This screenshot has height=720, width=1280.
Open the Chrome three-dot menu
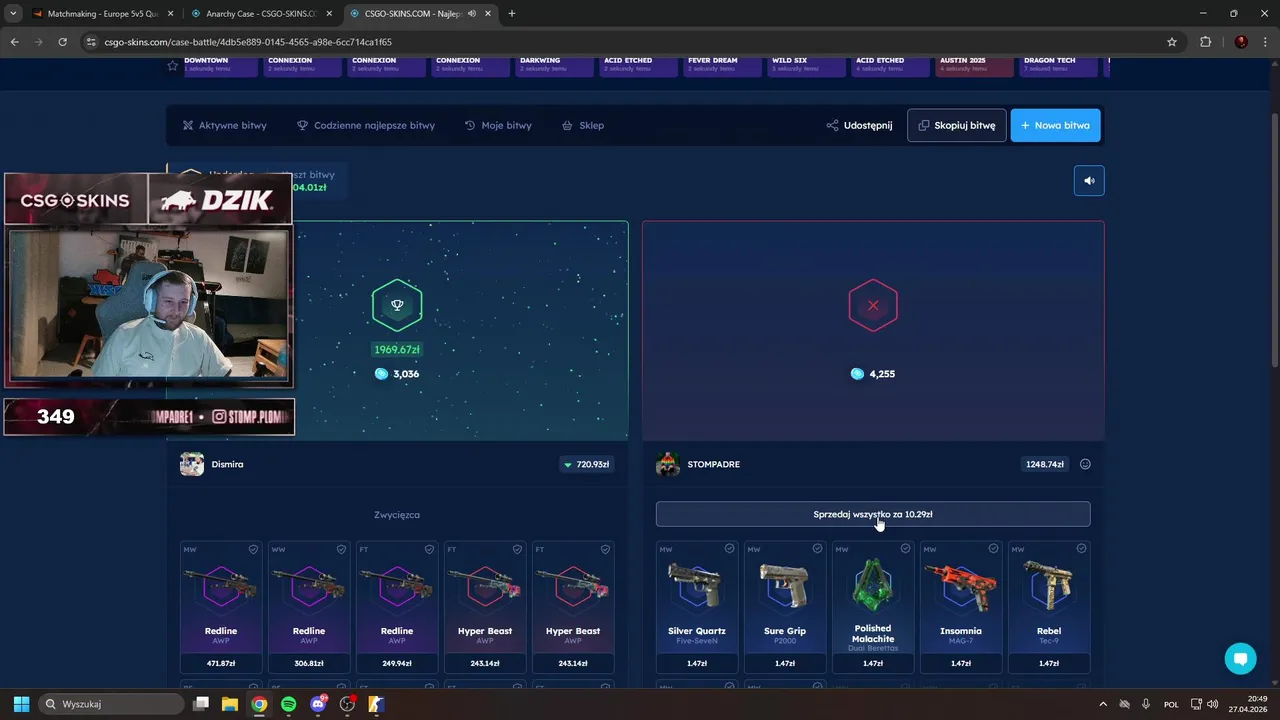click(1265, 42)
